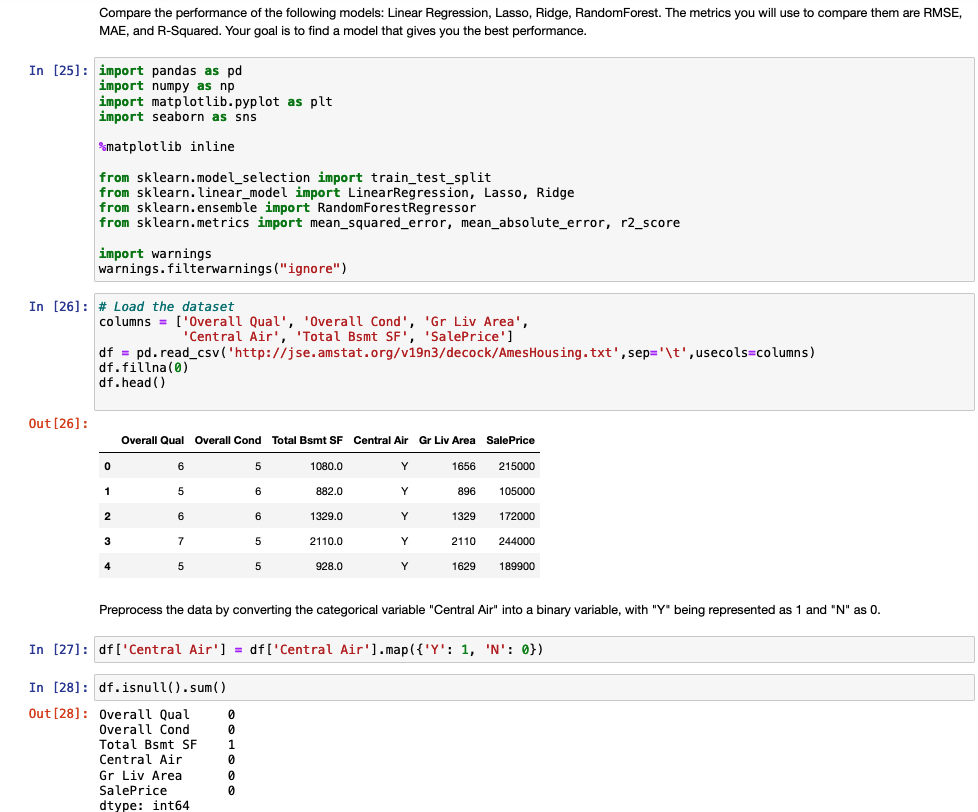Viewport: 978px width, 812px height.
Task: Click the RandomForestRegressor import line
Action: pos(287,208)
